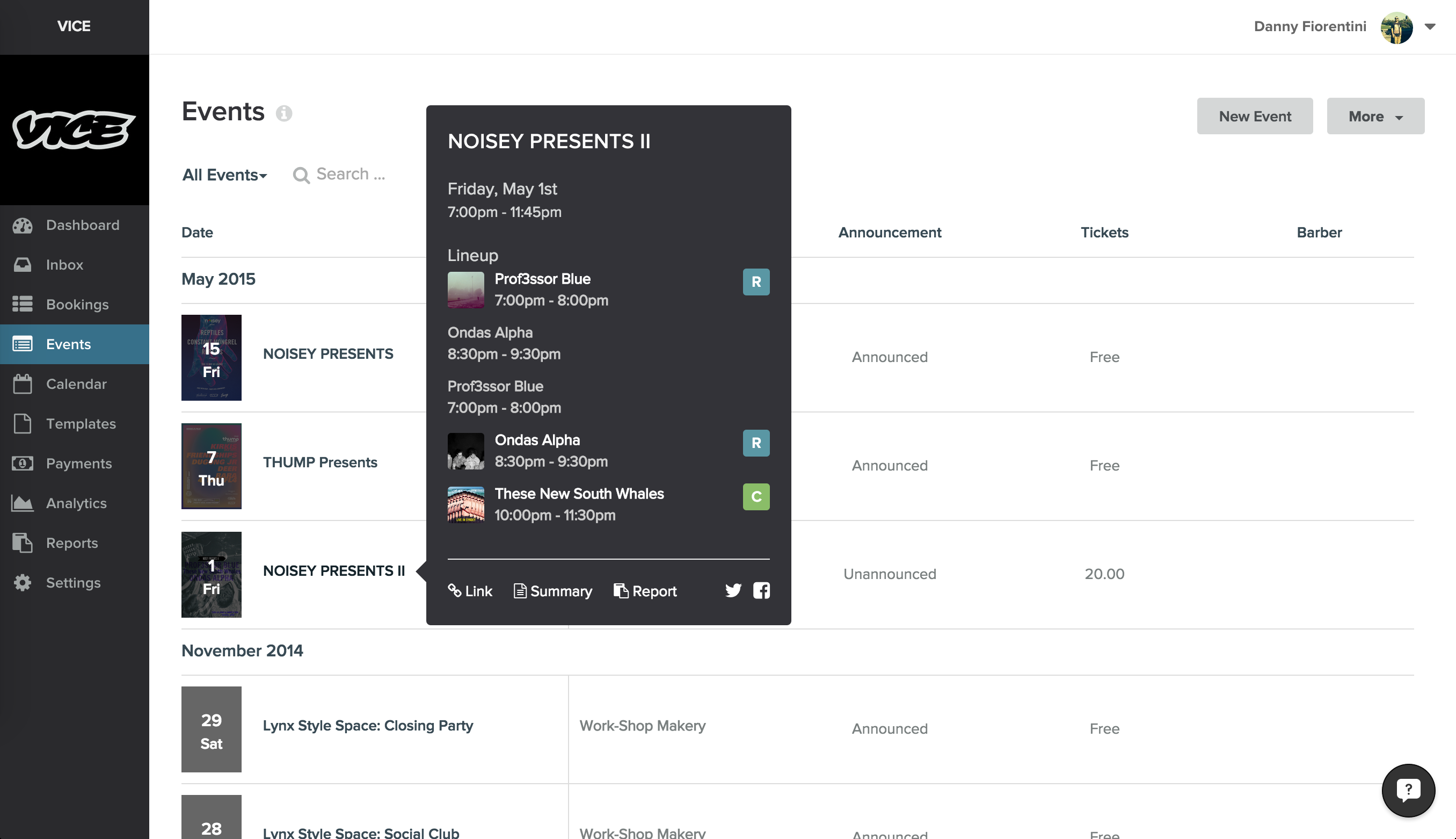Click the New Event button
This screenshot has width=1456, height=839.
tap(1255, 117)
